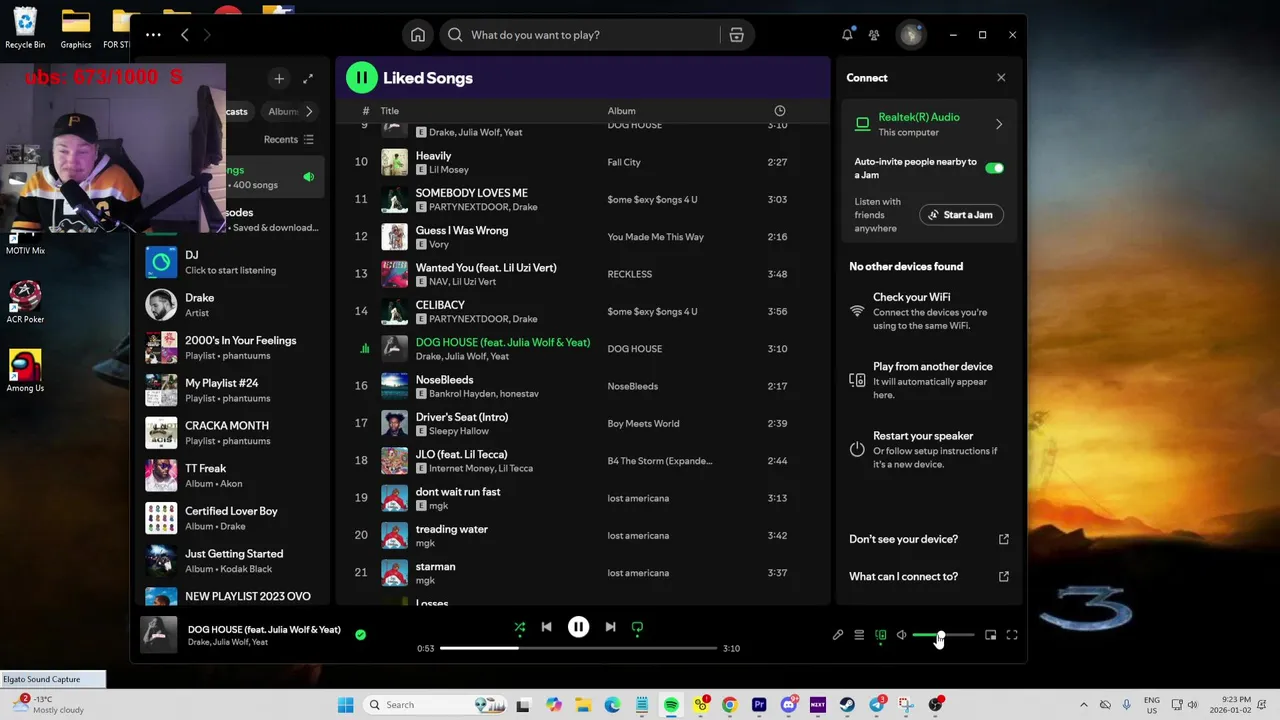
Task: Open the RECKLESS album link
Action: (629, 274)
